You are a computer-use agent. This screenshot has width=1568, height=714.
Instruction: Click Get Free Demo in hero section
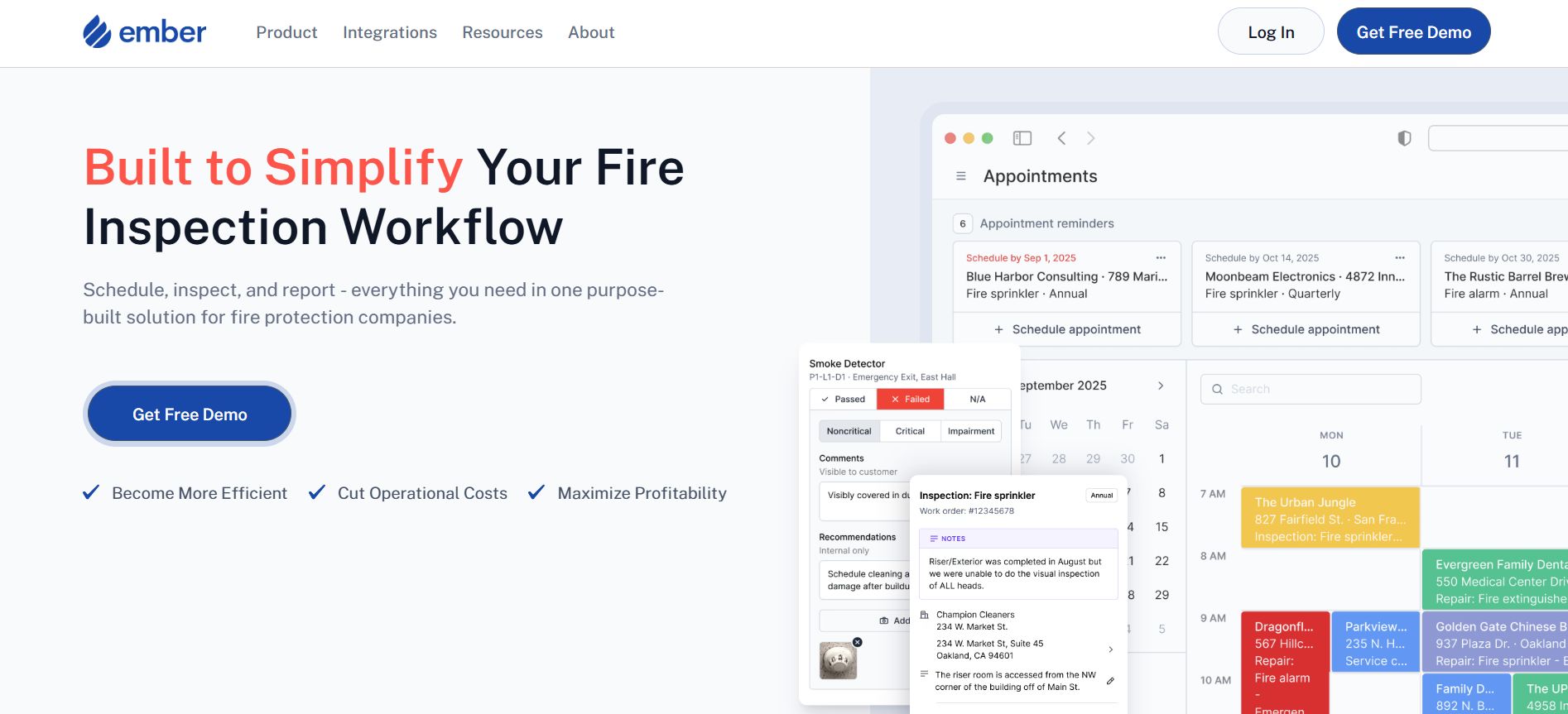(x=190, y=415)
